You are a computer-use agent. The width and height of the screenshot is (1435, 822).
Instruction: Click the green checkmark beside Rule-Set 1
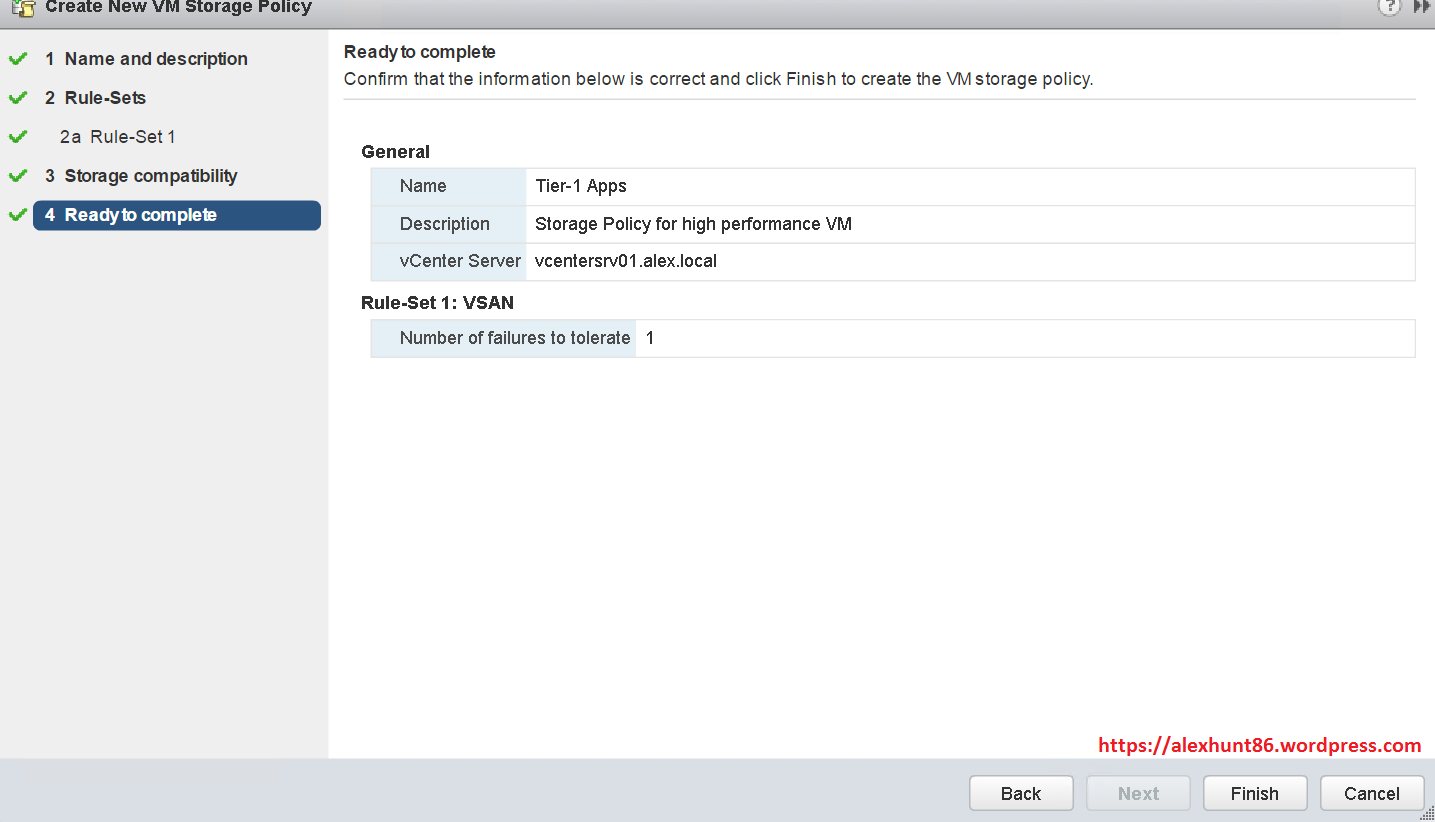coord(17,136)
